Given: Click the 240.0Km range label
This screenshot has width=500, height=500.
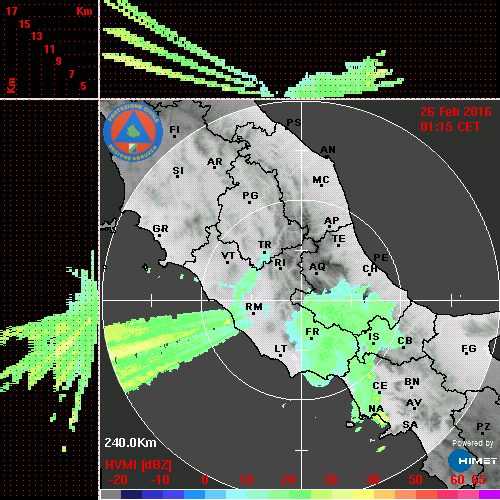Looking at the screenshot, I should tap(130, 443).
